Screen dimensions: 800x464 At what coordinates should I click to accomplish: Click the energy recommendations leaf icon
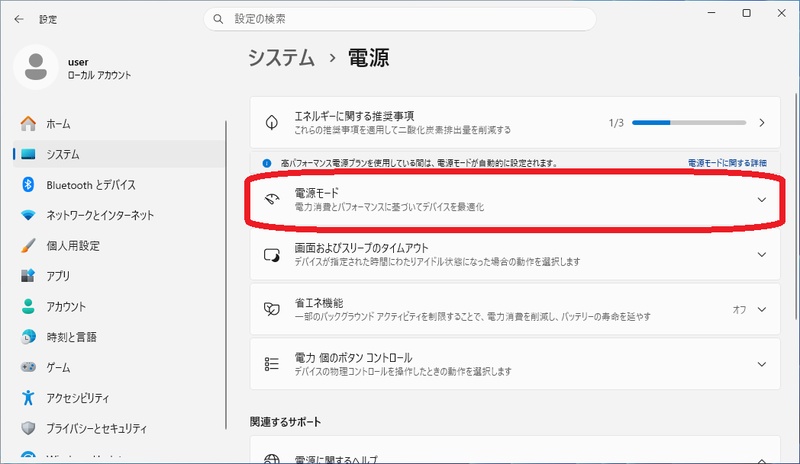(271, 123)
